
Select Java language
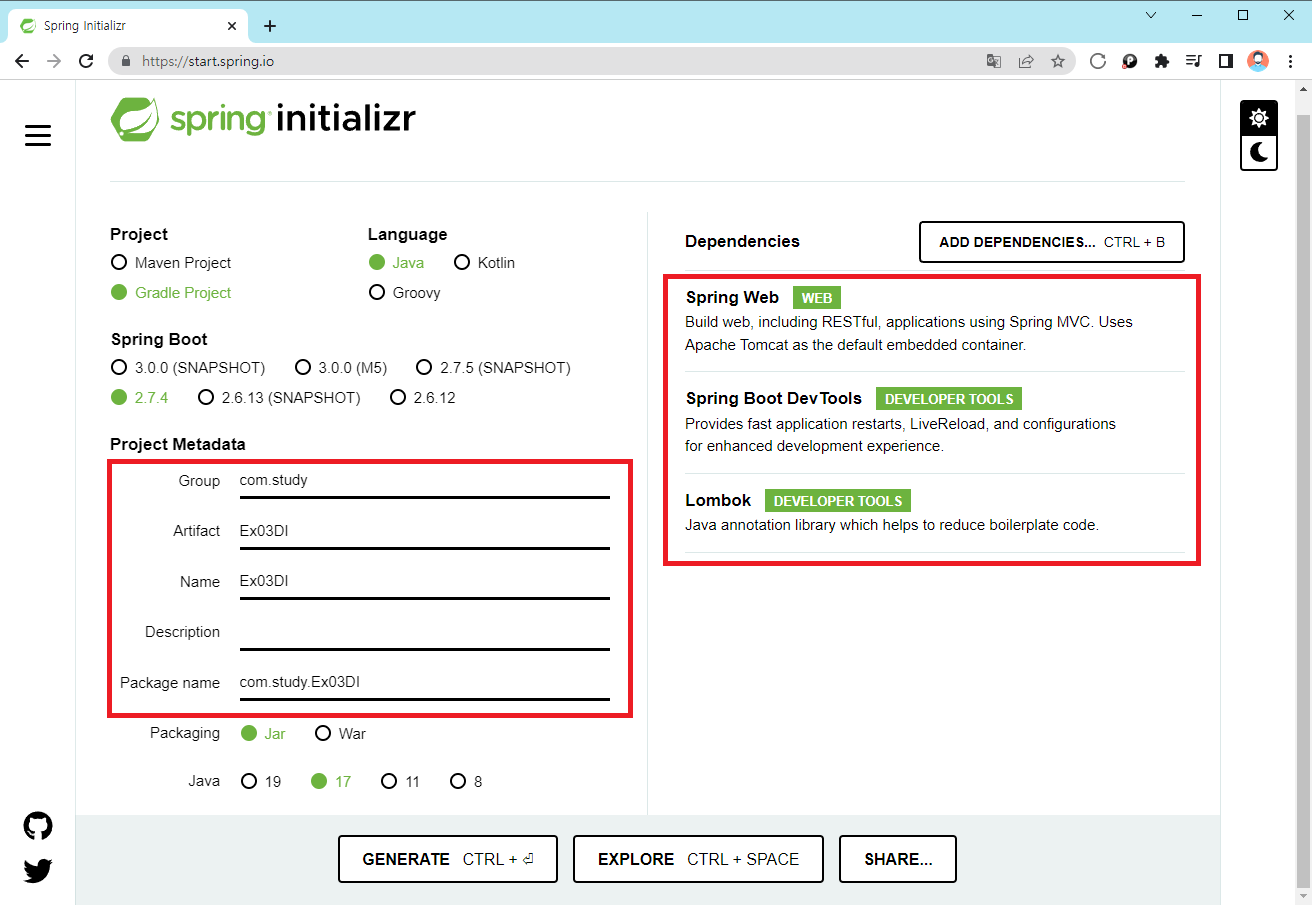point(396,262)
